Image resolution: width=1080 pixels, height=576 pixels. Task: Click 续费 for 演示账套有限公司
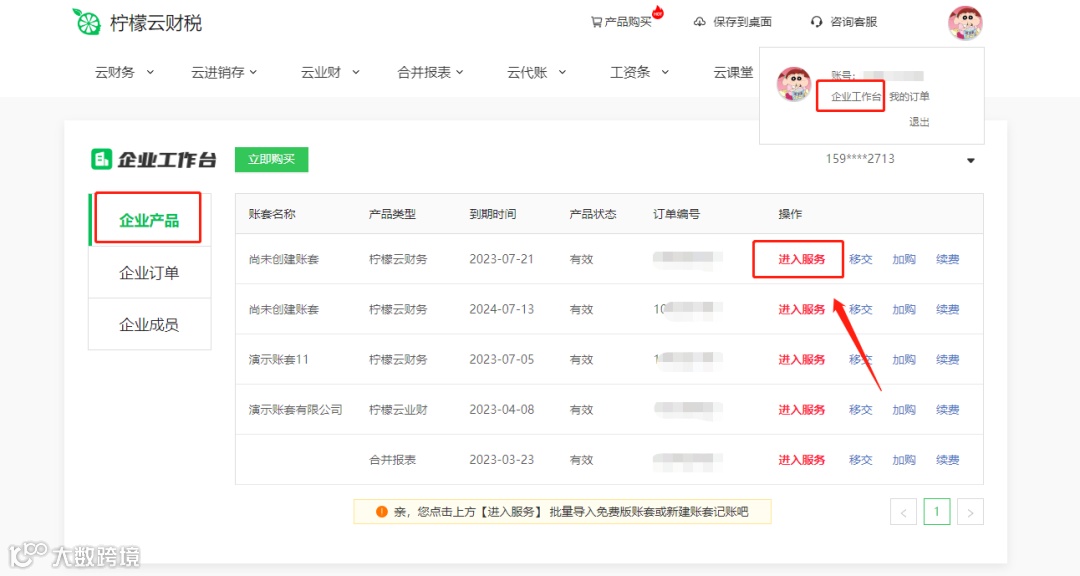click(948, 410)
